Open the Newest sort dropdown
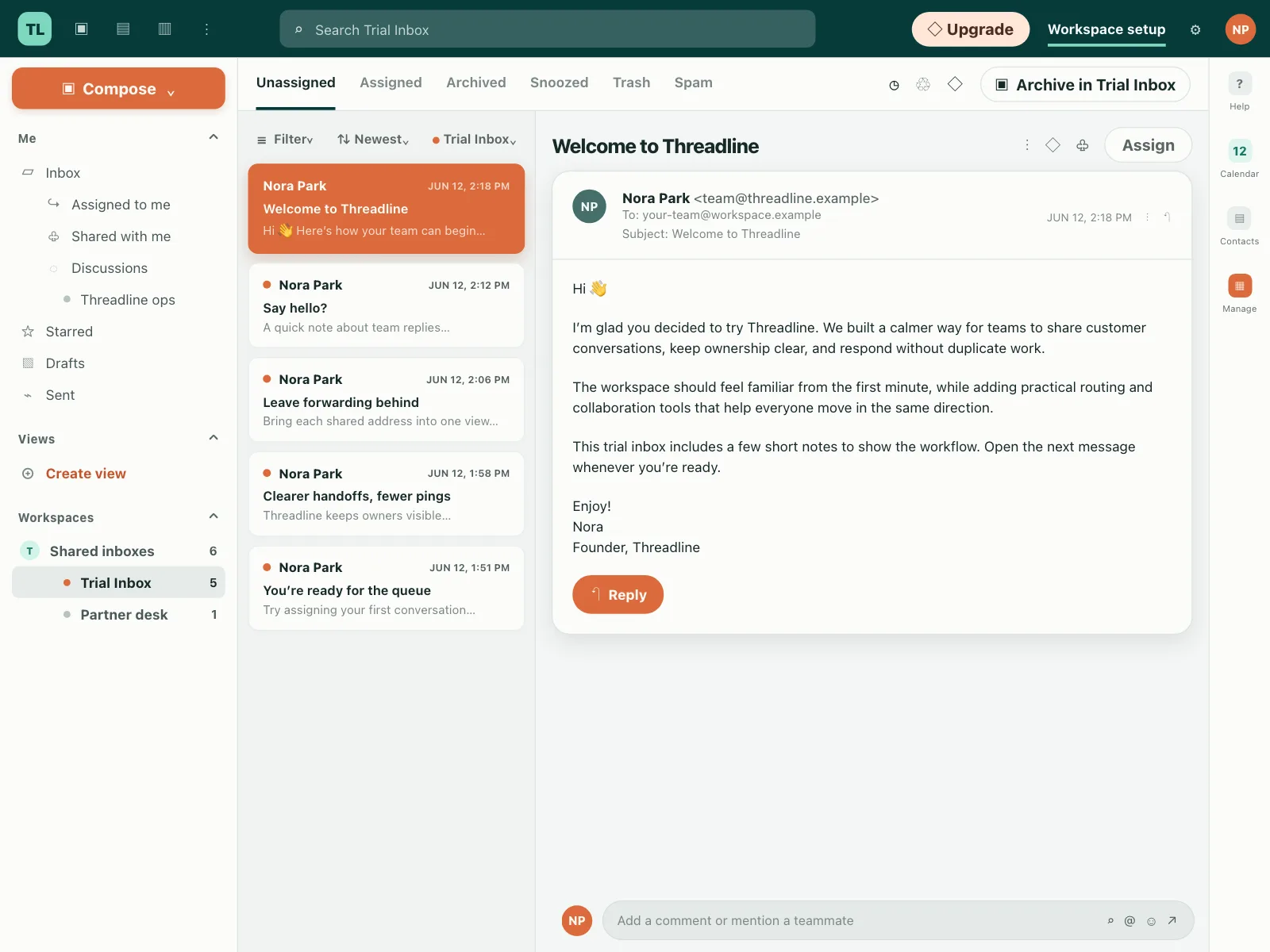Viewport: 1270px width, 952px height. click(x=373, y=140)
